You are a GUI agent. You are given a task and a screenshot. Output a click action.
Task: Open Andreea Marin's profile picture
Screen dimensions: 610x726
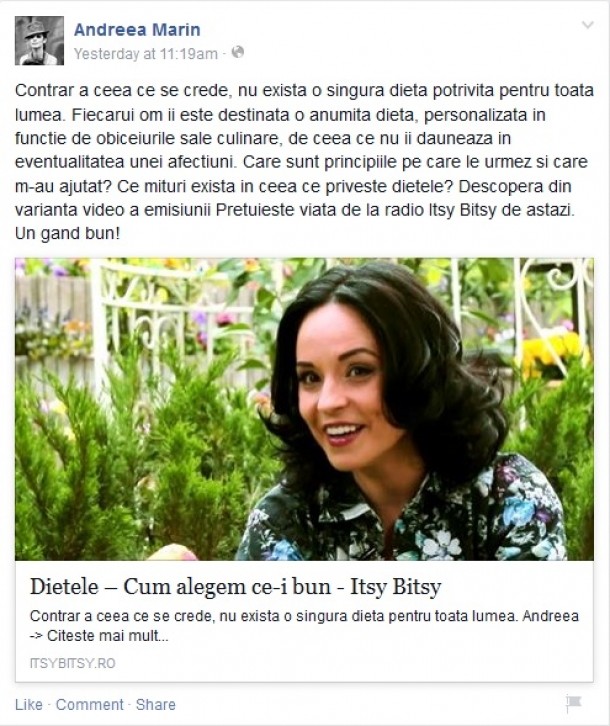[x=39, y=40]
